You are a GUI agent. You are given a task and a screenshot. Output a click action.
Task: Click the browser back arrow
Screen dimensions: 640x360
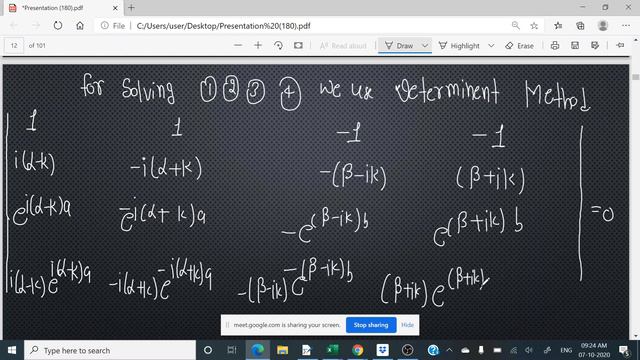click(13, 26)
